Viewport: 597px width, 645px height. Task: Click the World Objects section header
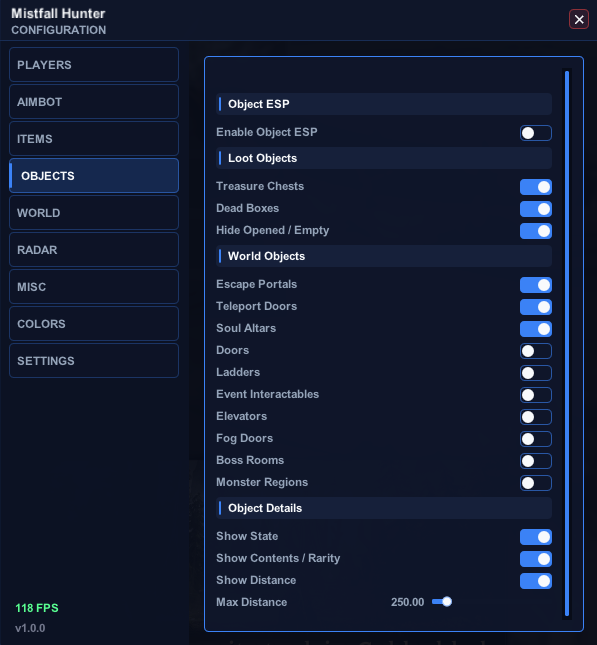384,256
